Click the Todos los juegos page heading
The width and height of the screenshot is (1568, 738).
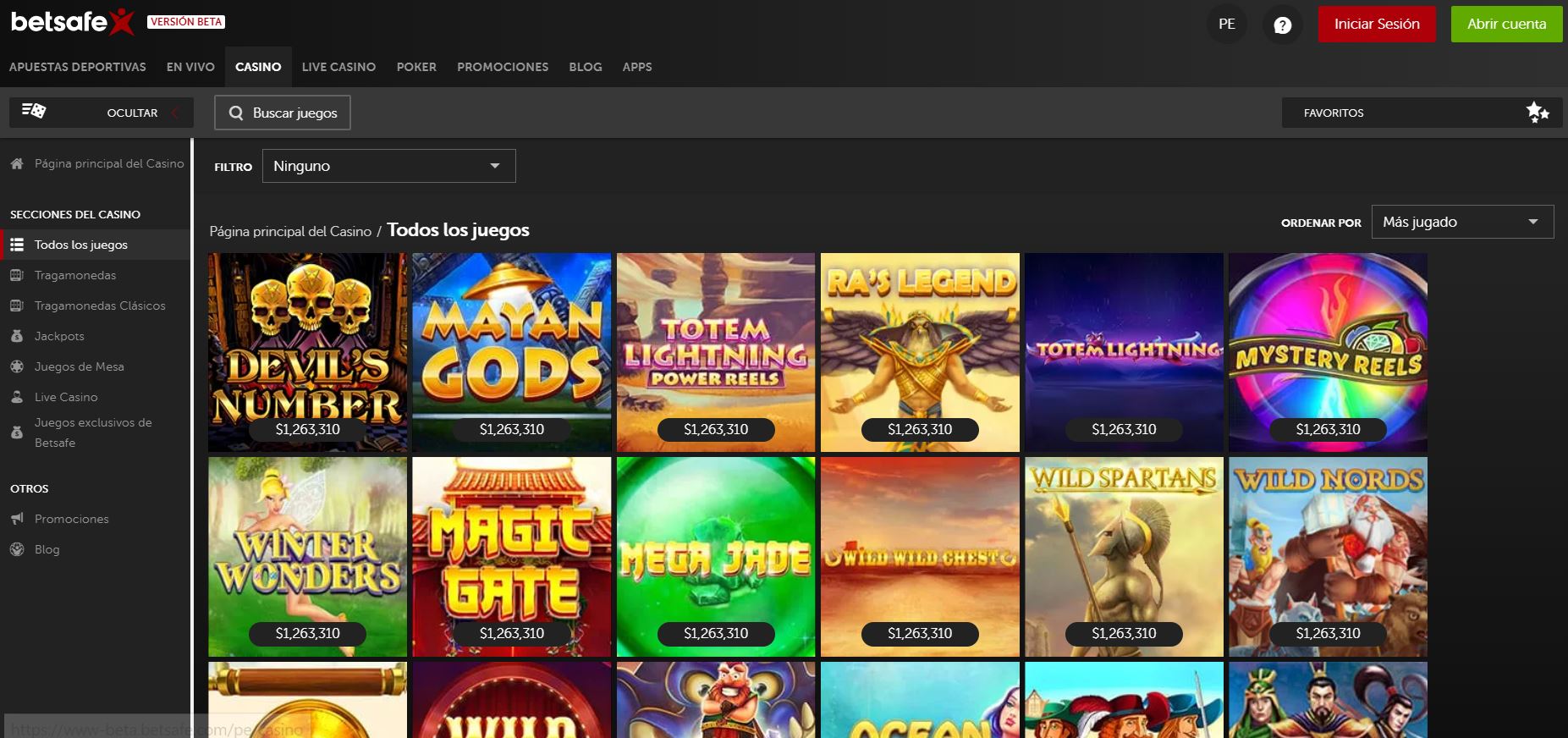tap(458, 230)
